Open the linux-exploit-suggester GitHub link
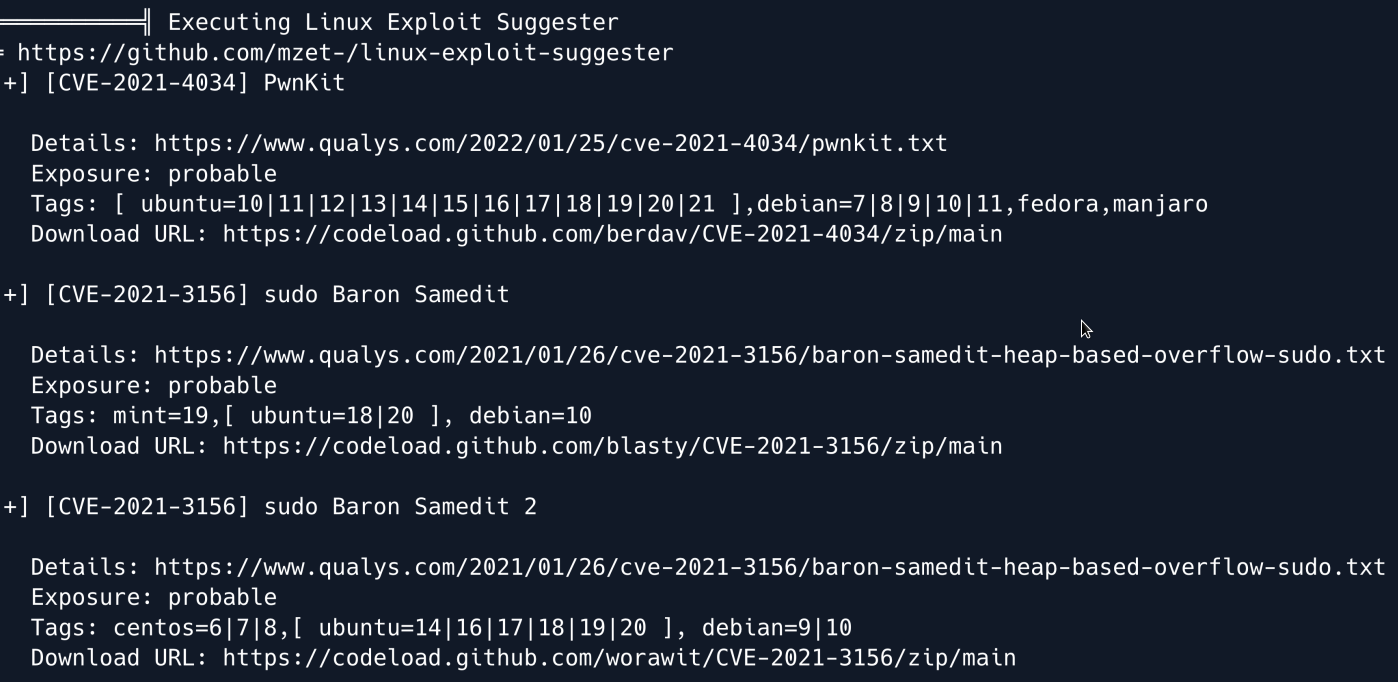The image size is (1398, 682). [x=345, y=53]
